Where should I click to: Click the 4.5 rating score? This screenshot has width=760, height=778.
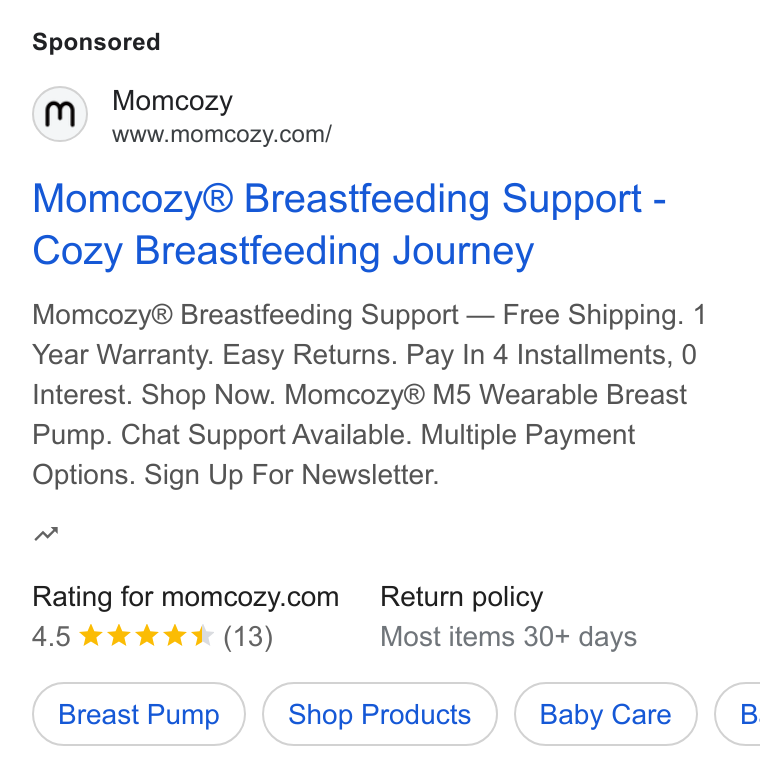click(51, 636)
